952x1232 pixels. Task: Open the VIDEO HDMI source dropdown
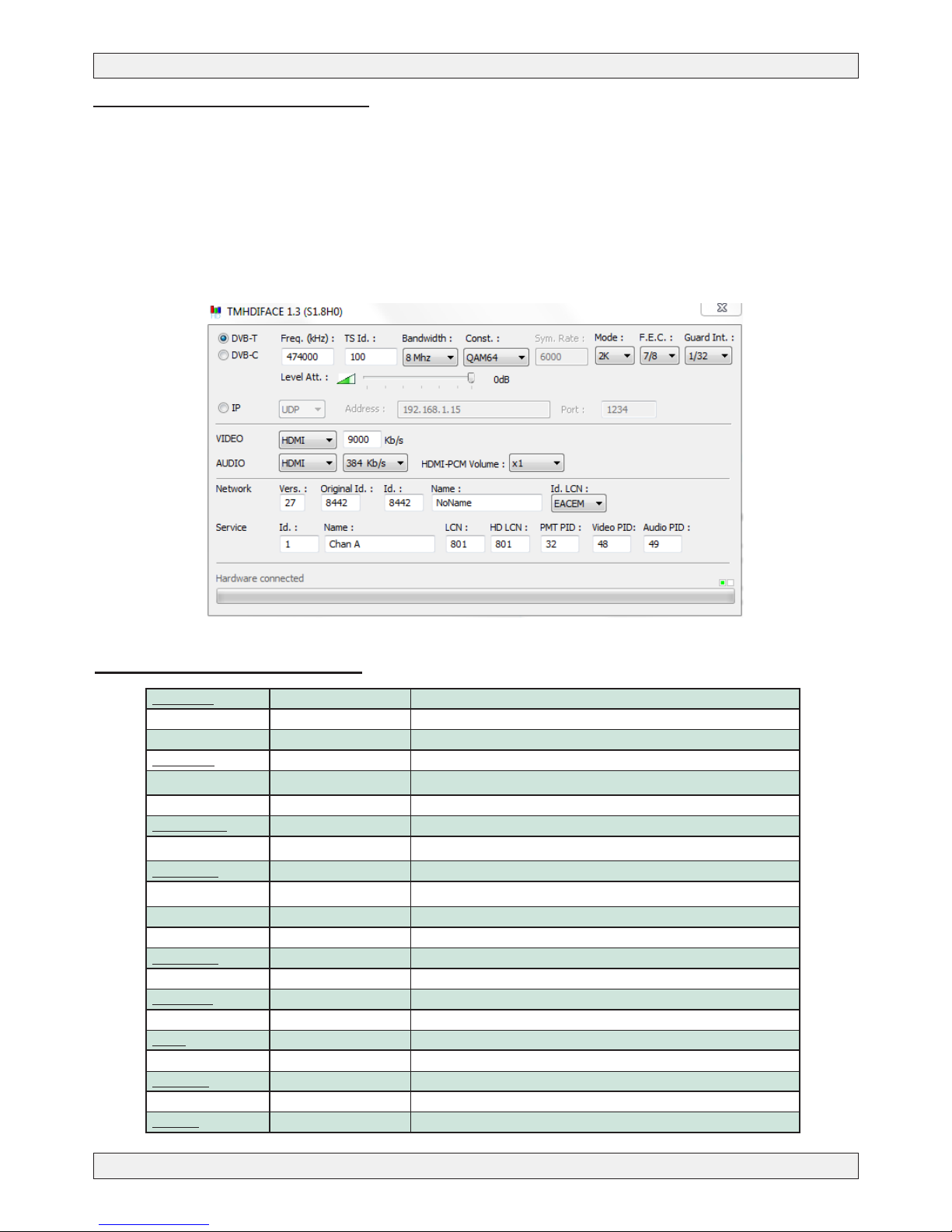(x=308, y=440)
